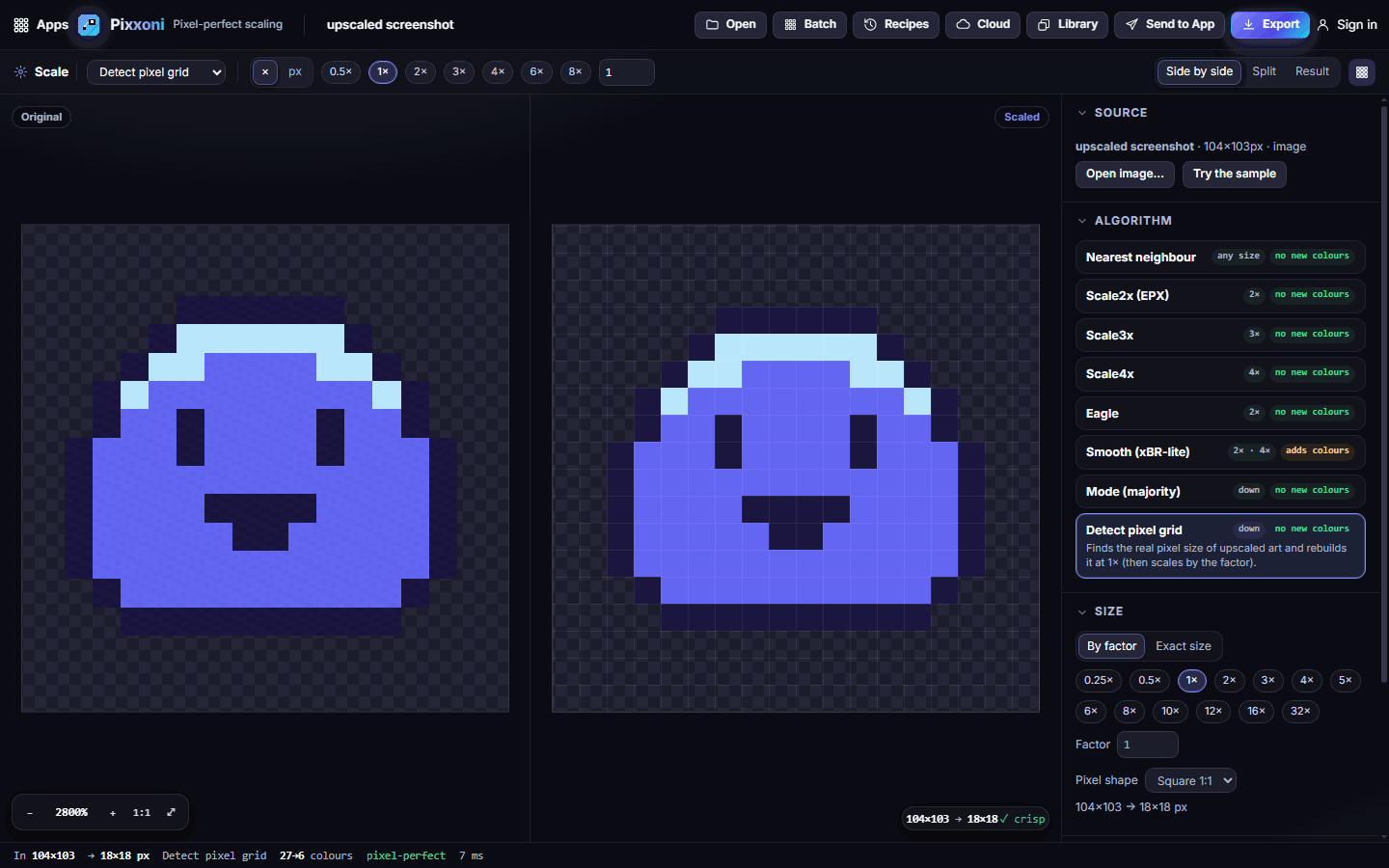
Task: Choose the Mode (majority) algorithm
Action: click(1220, 491)
